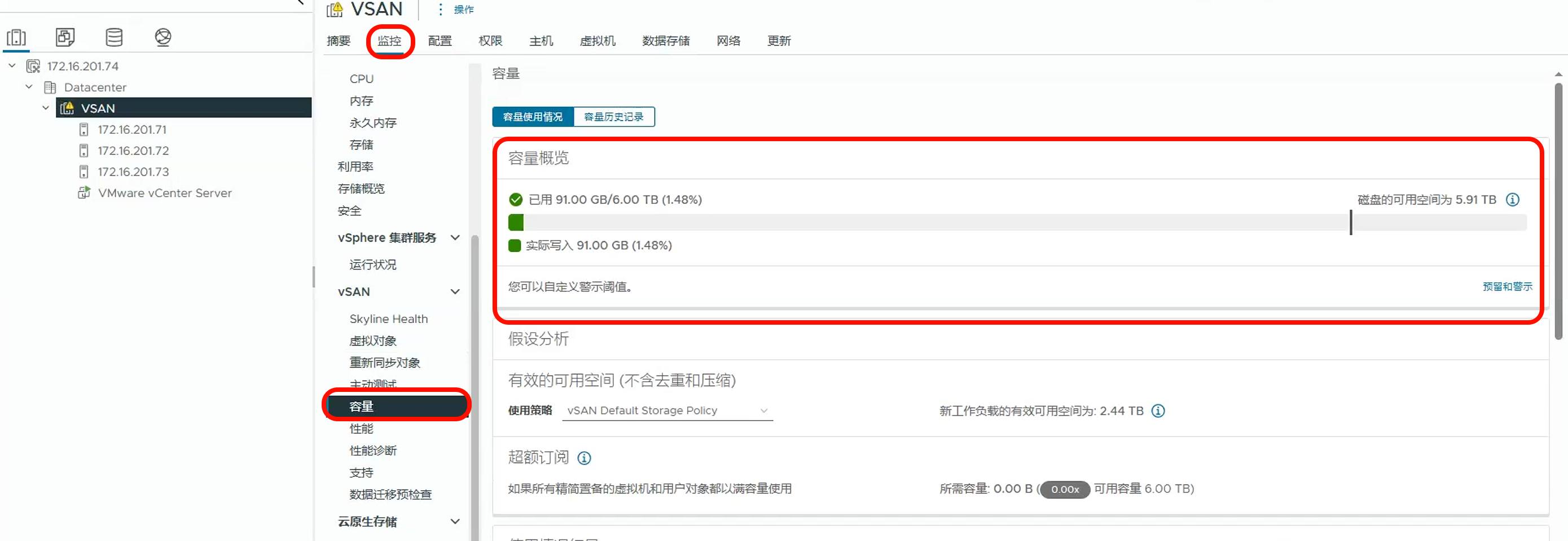The width and height of the screenshot is (1568, 541).
Task: Collapse the 云原生存储 section
Action: 455,521
